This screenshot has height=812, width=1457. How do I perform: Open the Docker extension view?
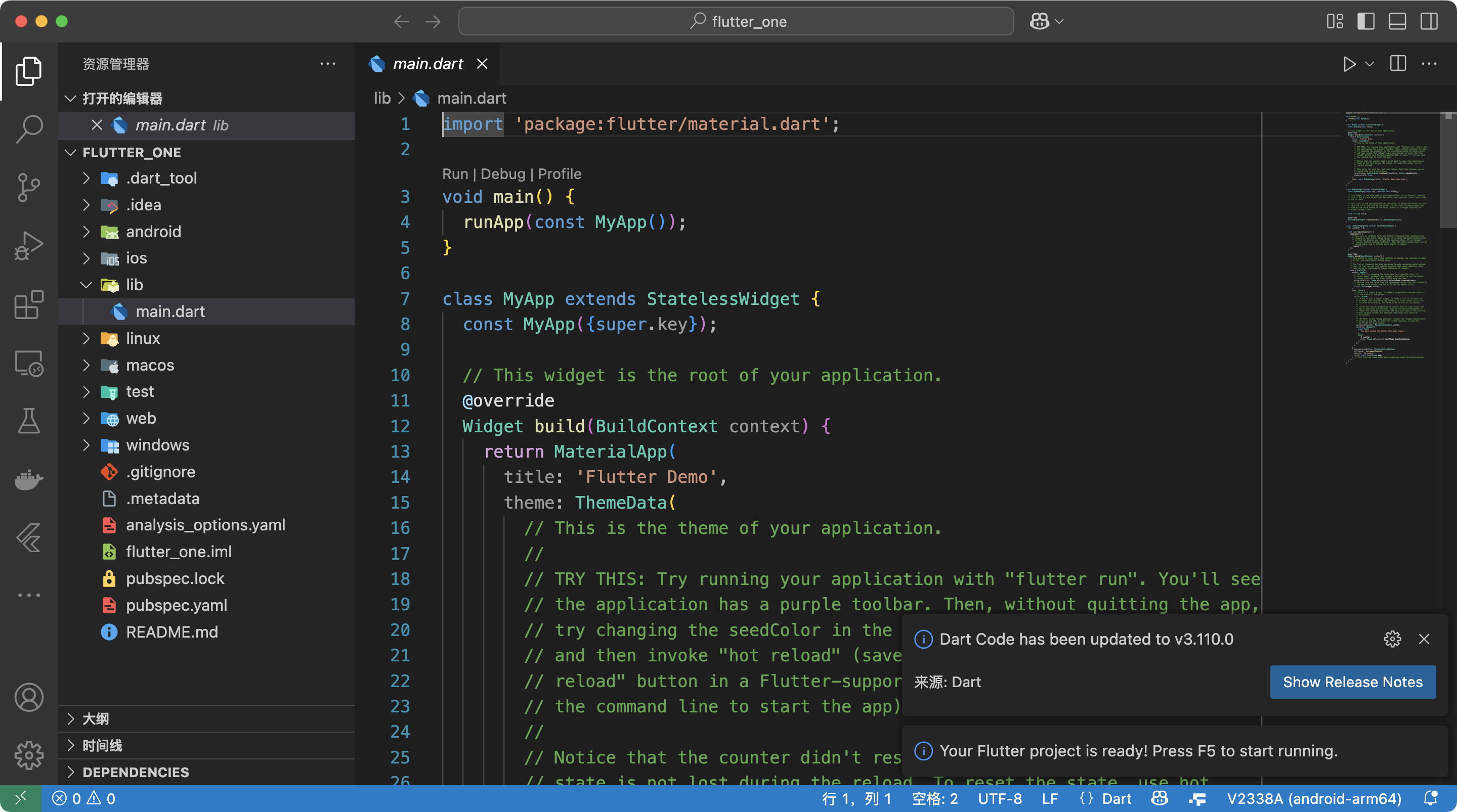[29, 480]
